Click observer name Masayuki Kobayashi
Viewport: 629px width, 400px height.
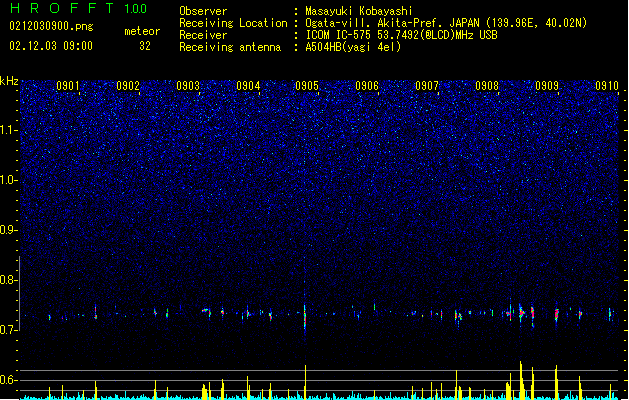[x=359, y=11]
